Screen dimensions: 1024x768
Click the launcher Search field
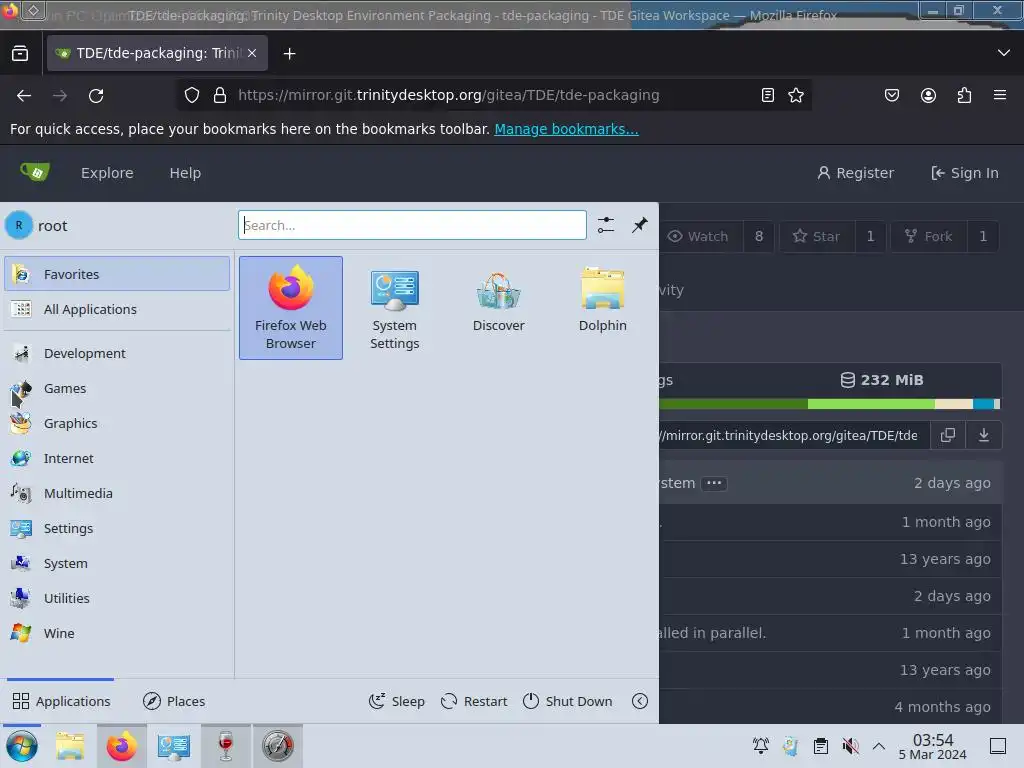click(x=412, y=225)
